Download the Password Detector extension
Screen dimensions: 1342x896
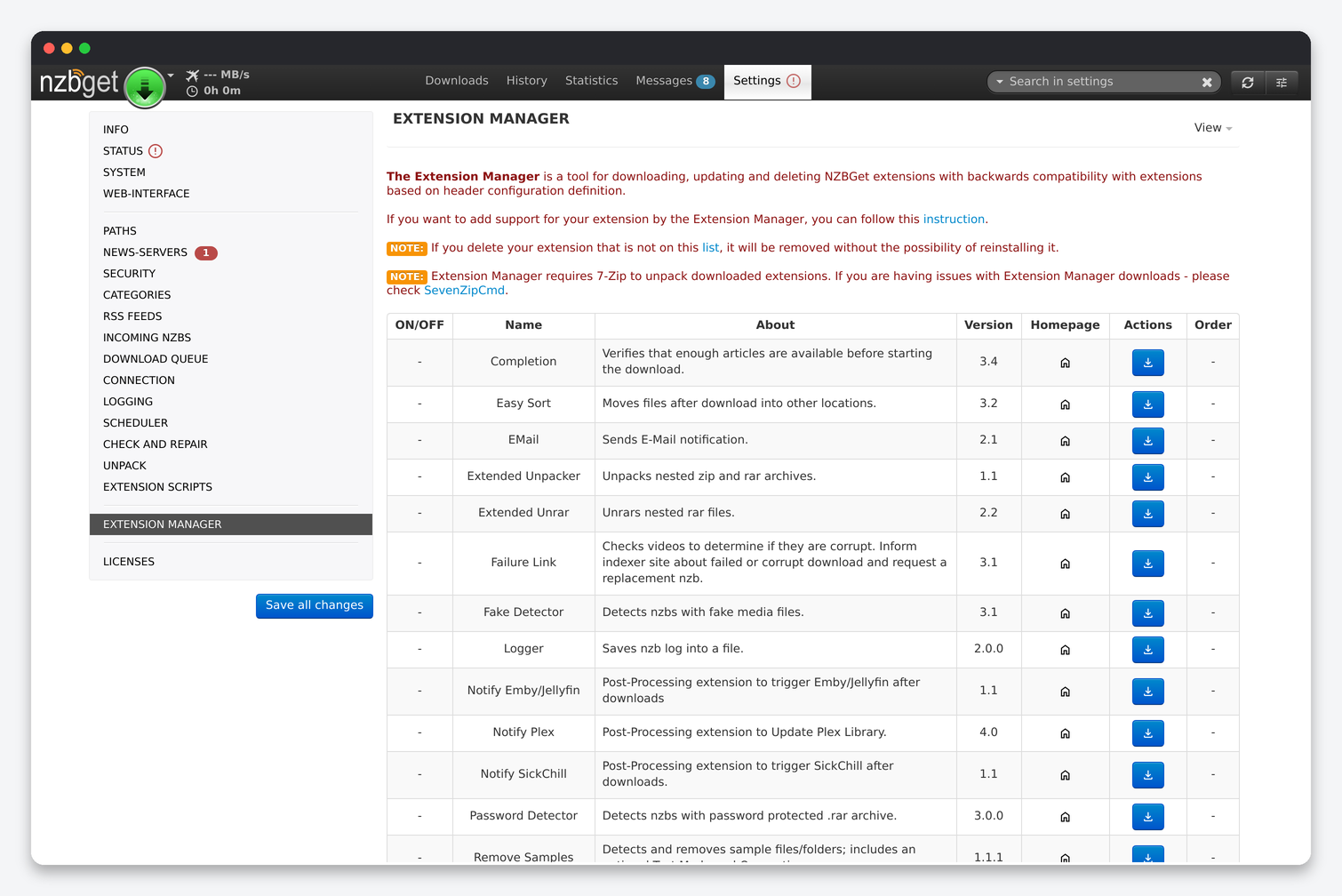pyautogui.click(x=1148, y=817)
